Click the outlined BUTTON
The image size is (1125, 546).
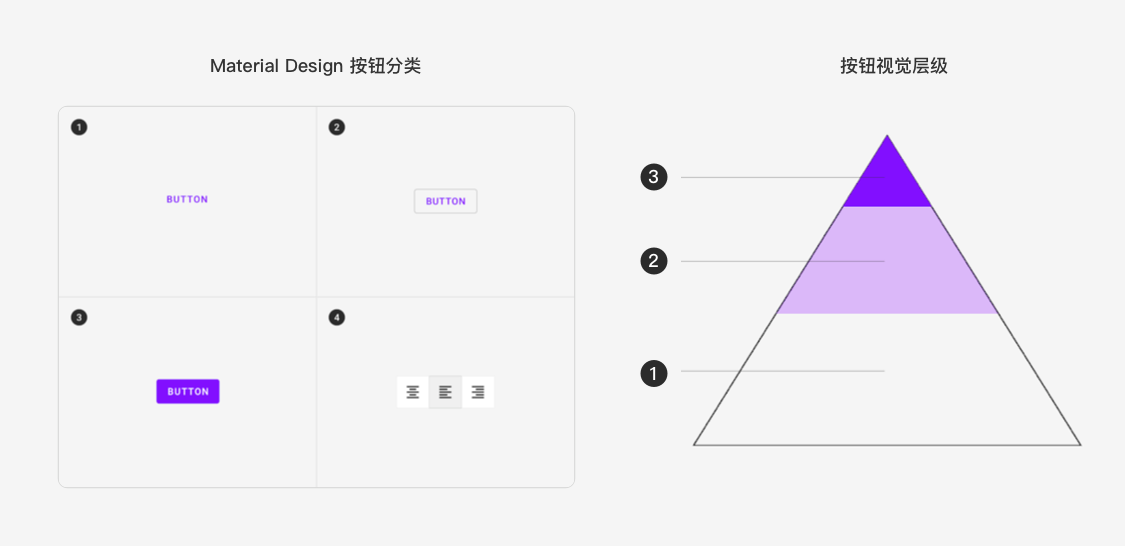tap(446, 202)
